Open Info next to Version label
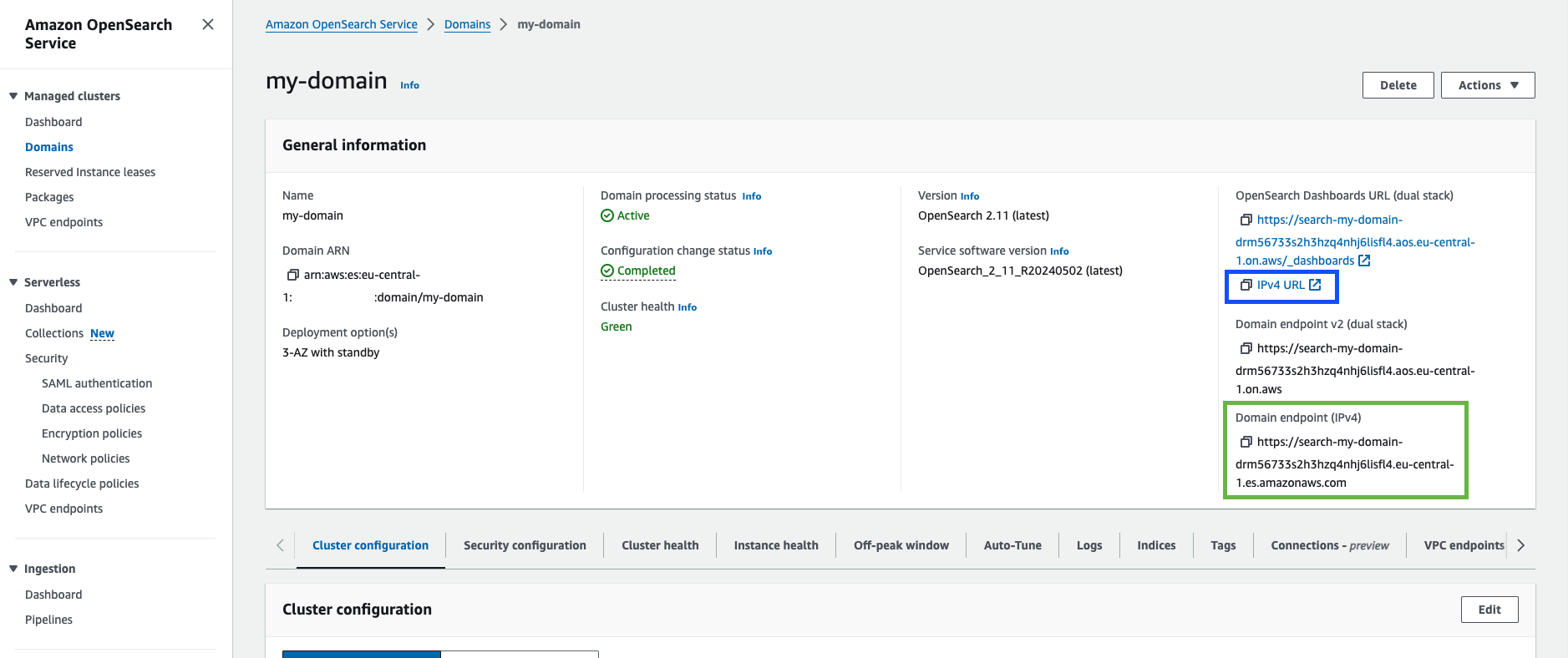Screen dimensions: 1568x658 (x=970, y=196)
